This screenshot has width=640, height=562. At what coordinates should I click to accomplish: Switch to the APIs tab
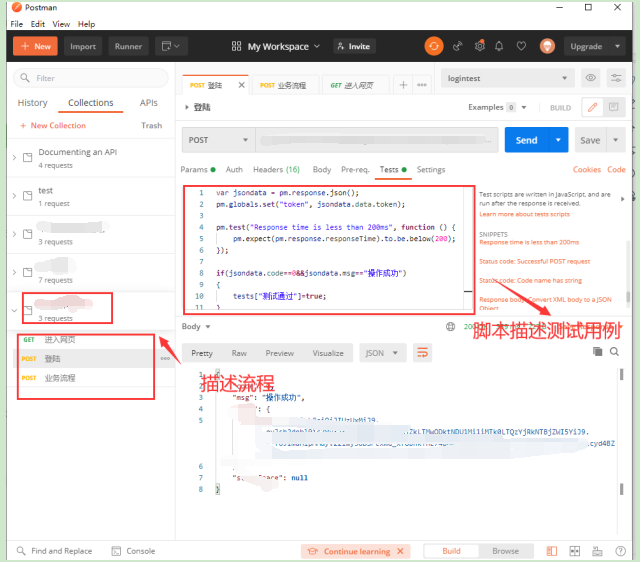pyautogui.click(x=148, y=103)
